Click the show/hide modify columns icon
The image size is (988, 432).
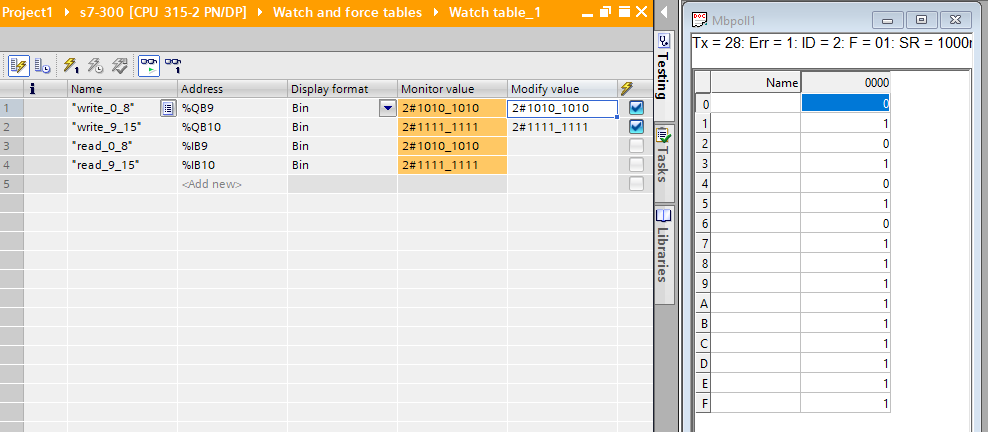coord(18,65)
